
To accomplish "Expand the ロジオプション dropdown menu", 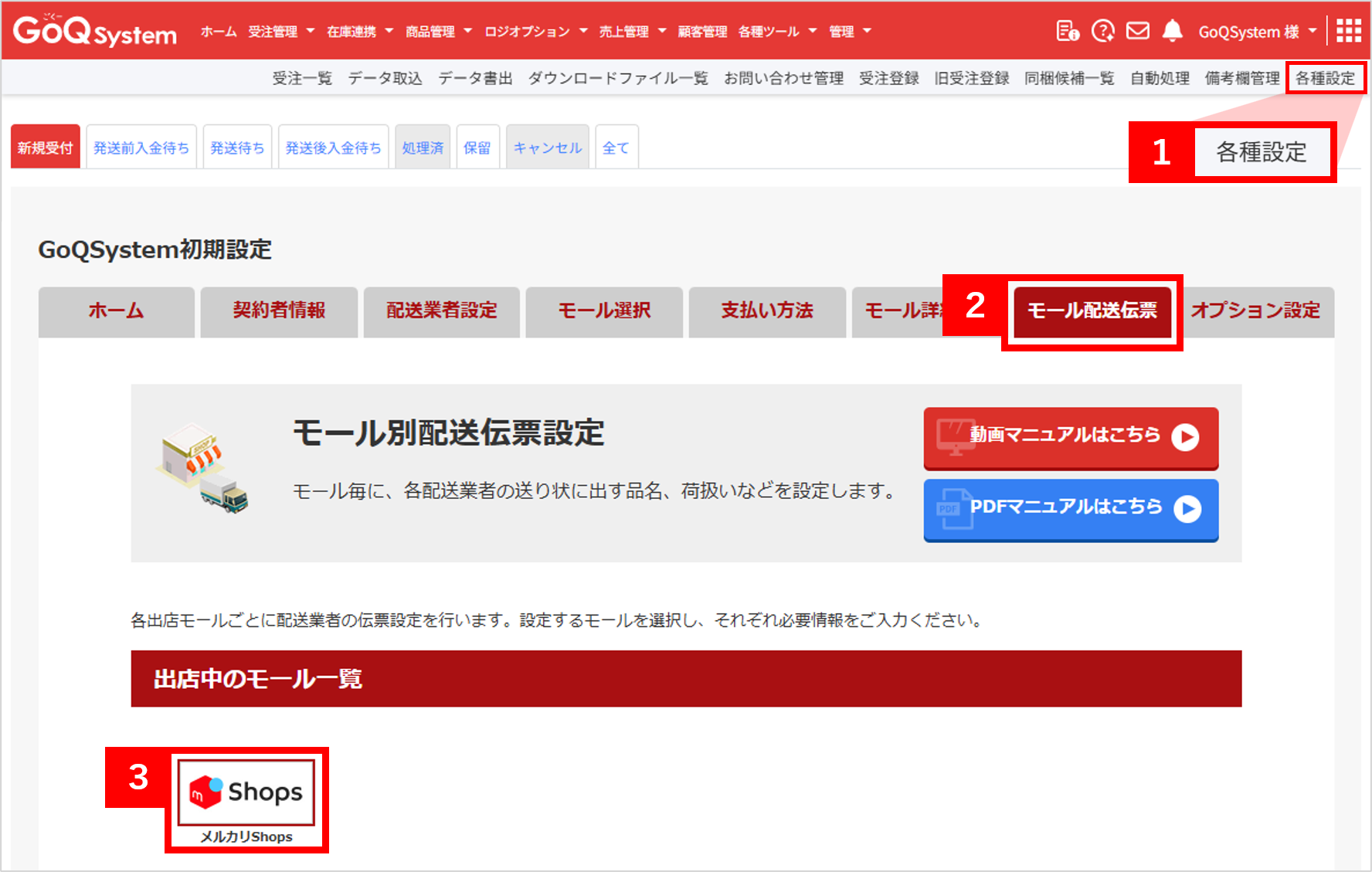I will coord(535,32).
